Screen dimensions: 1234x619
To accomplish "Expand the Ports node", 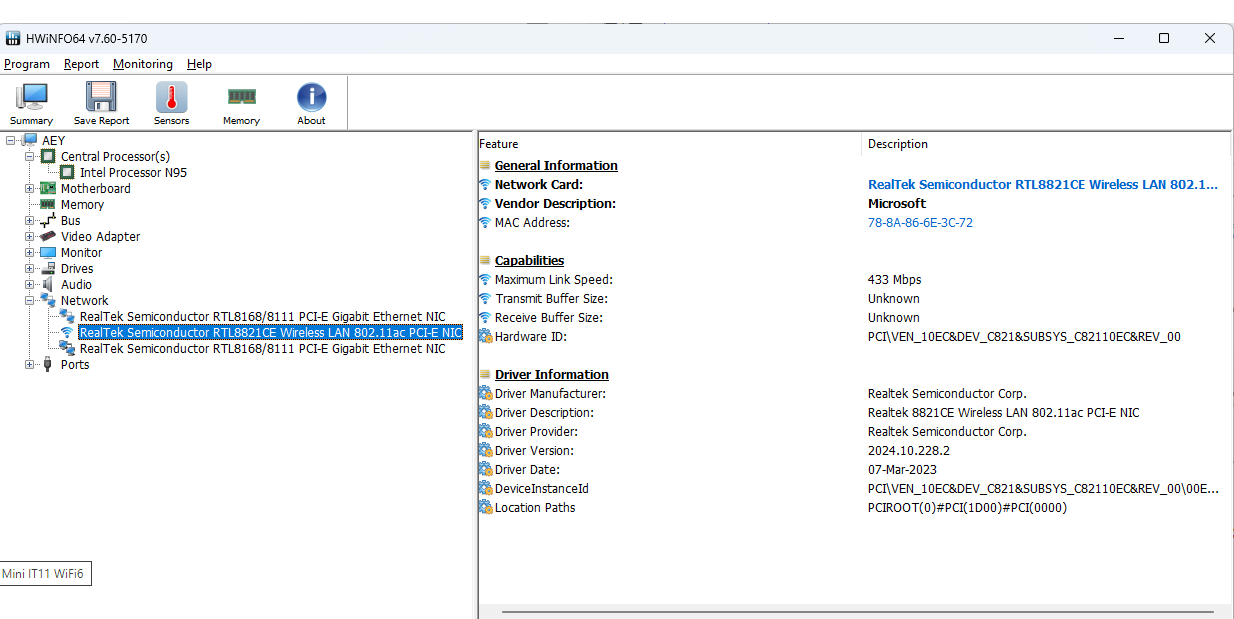I will click(29, 365).
